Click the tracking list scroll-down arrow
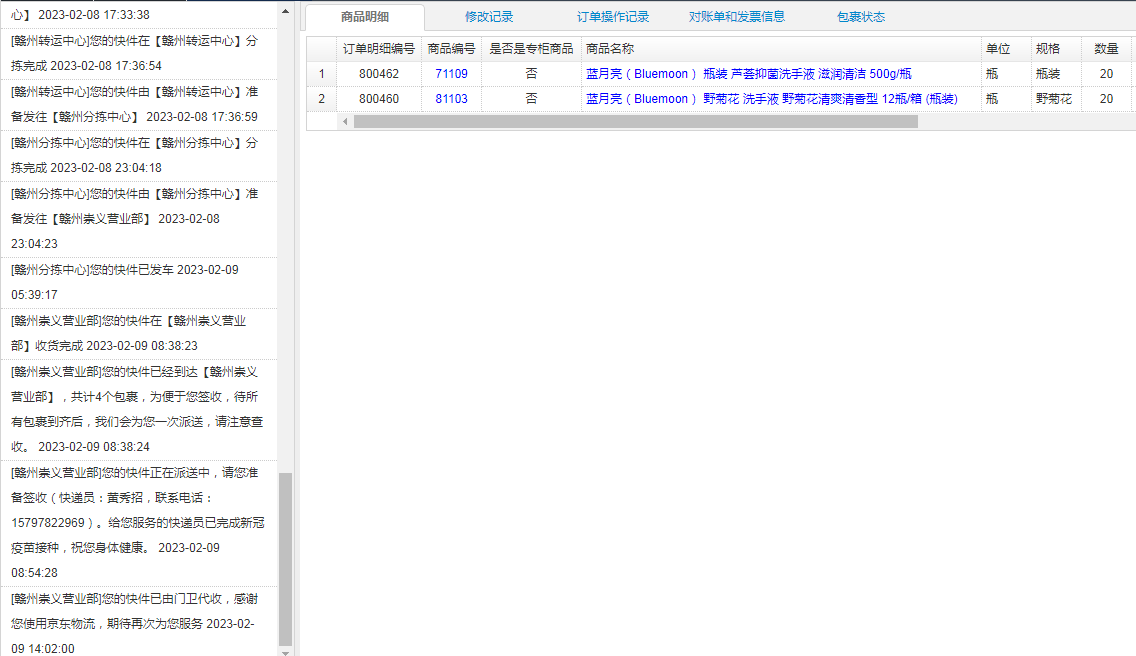The height and width of the screenshot is (656, 1136). coord(285,652)
